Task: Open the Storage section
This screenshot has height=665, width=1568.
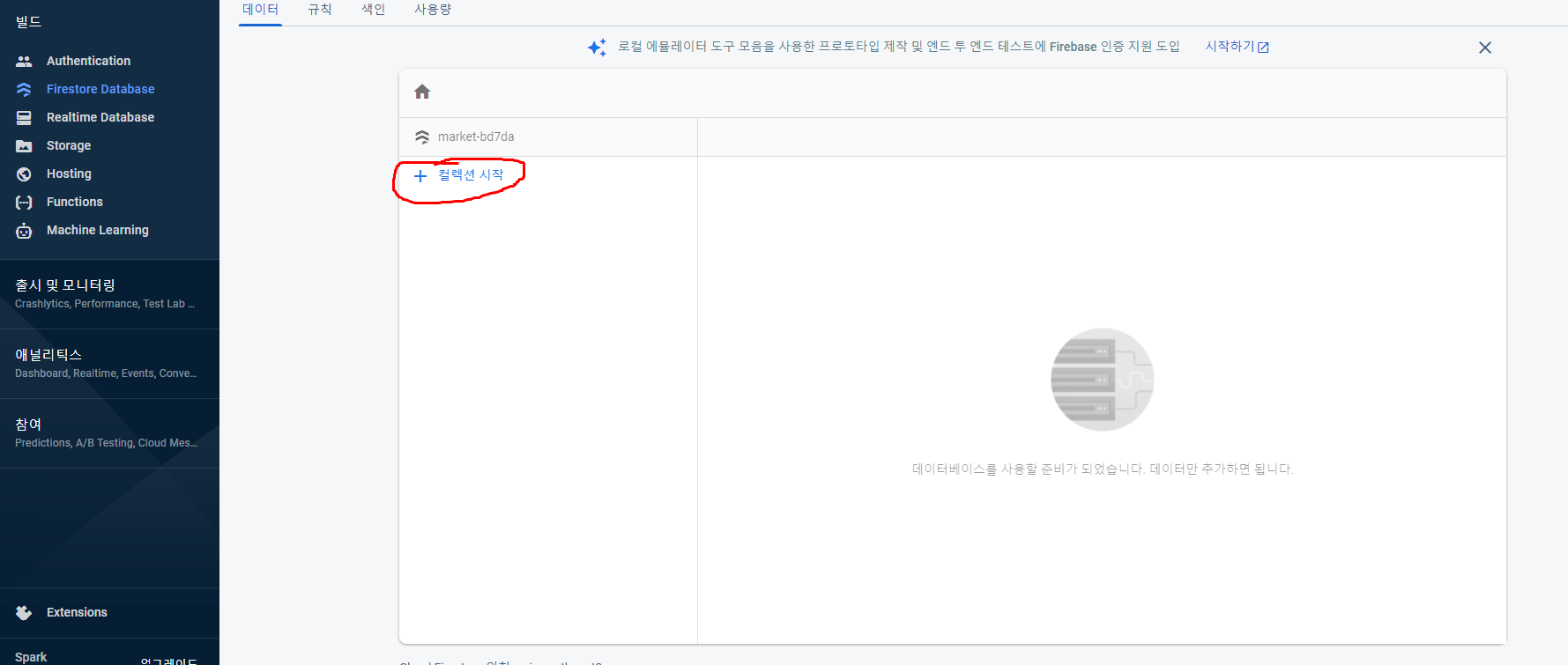Action: [x=69, y=145]
